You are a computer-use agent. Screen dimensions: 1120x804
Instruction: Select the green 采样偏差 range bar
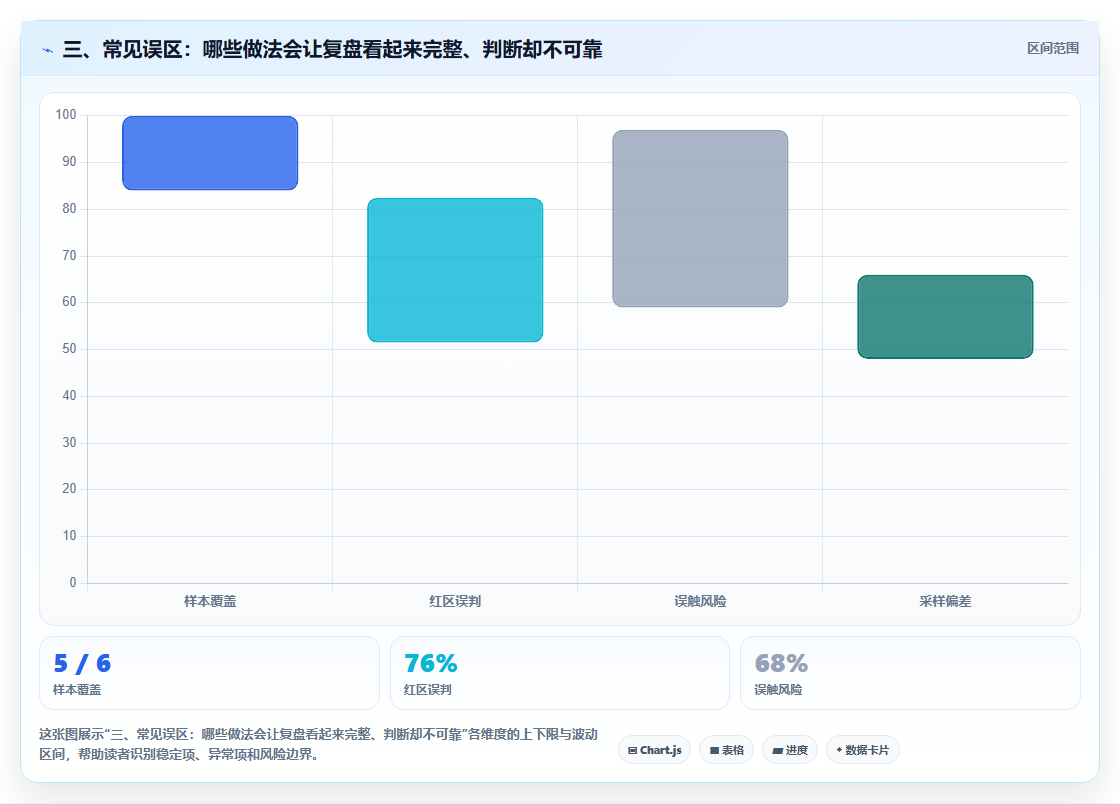945,316
